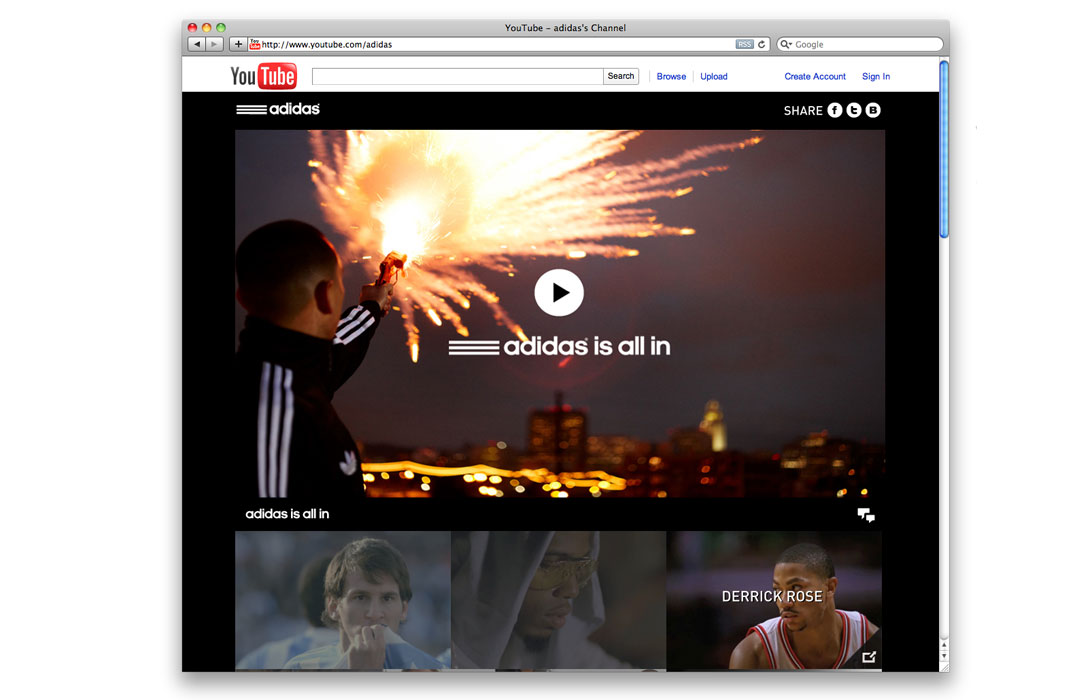Image resolution: width=1082 pixels, height=700 pixels.
Task: Click the vertical scrollbar thumb
Action: tap(944, 149)
